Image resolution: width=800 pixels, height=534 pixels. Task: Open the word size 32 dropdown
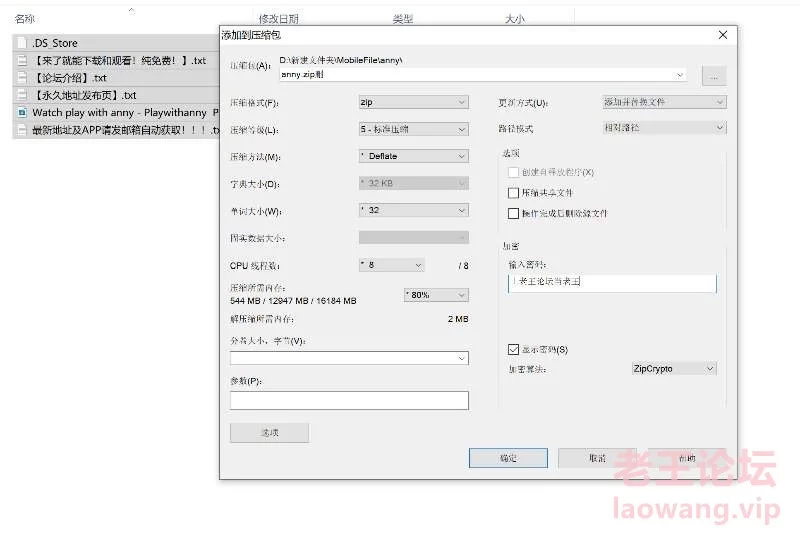[x=413, y=210]
